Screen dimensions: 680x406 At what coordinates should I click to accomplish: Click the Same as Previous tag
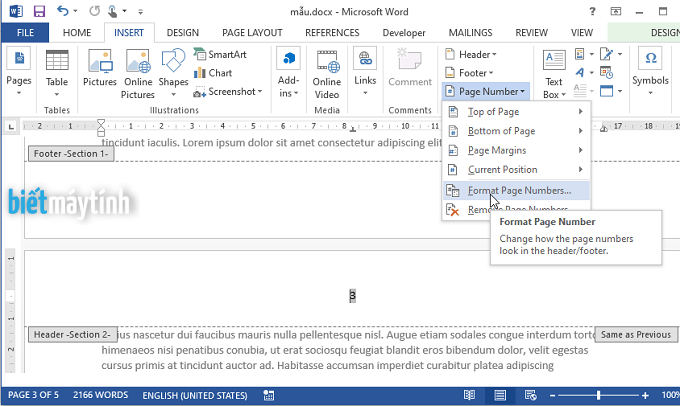pos(636,334)
